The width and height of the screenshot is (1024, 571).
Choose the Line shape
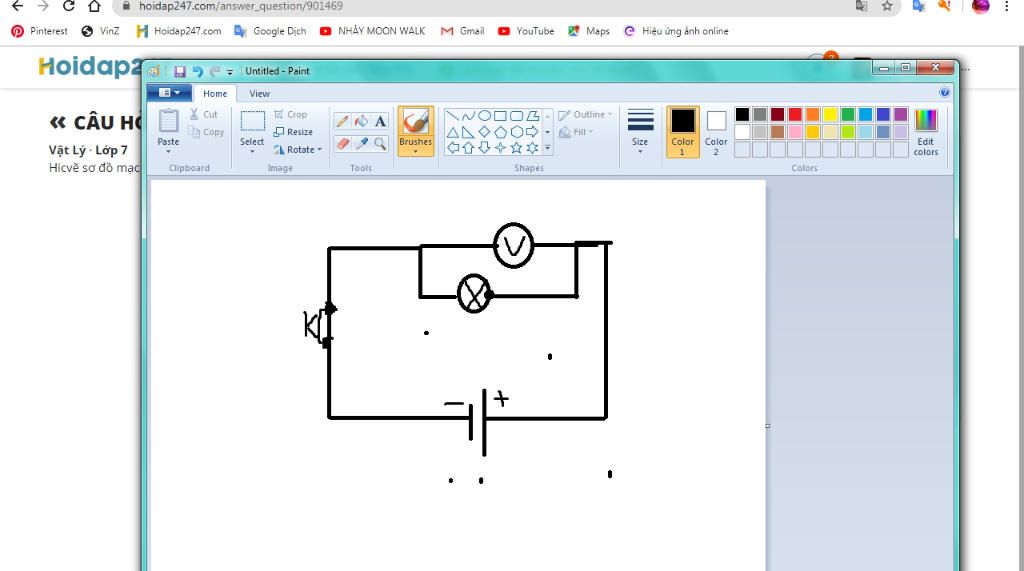point(453,116)
